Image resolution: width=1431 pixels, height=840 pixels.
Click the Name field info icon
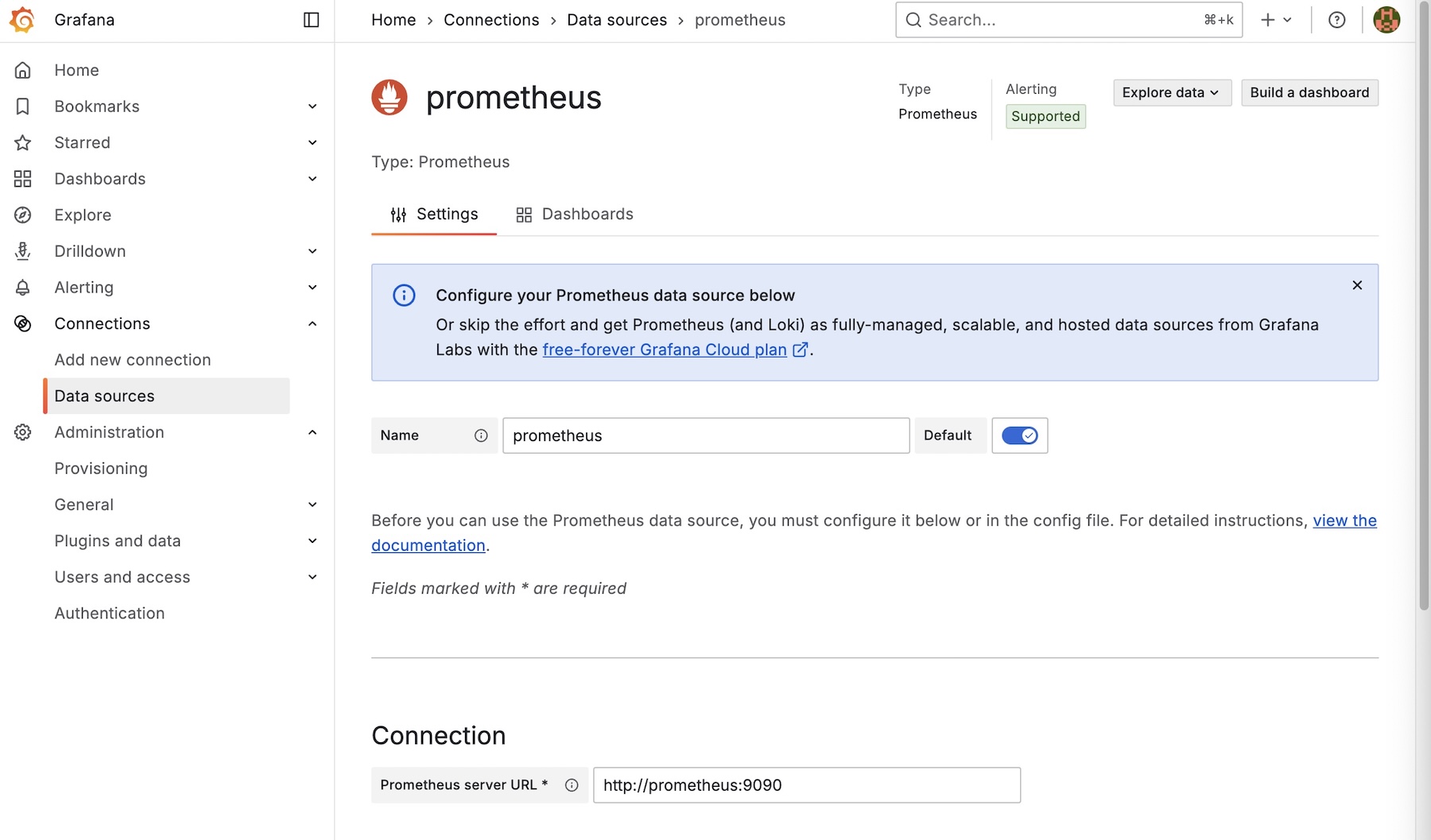point(481,435)
